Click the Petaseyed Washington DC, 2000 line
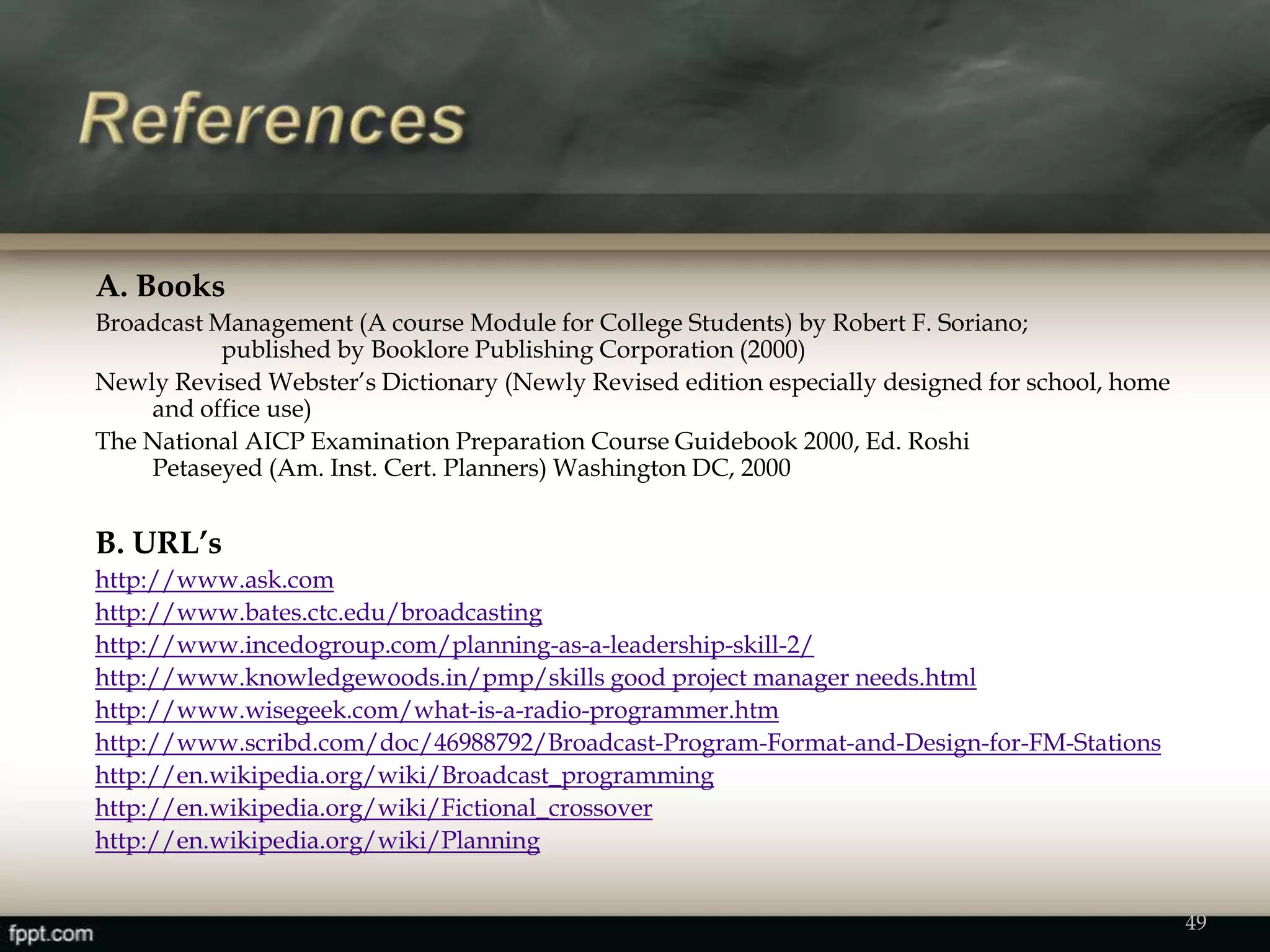 471,468
